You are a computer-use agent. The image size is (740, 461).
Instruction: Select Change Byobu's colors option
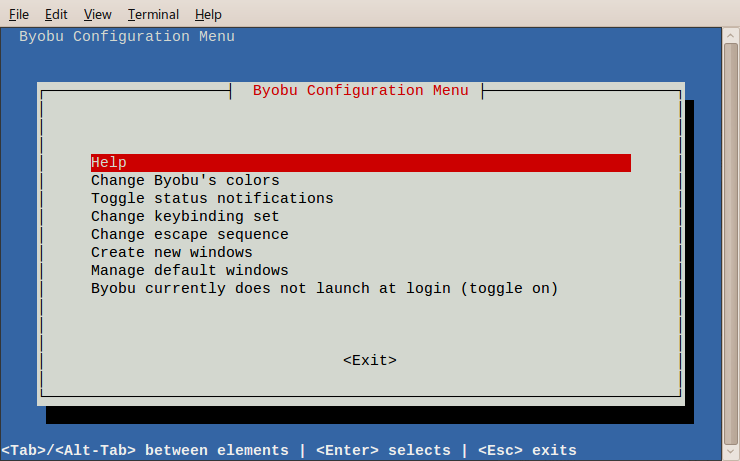(x=185, y=180)
